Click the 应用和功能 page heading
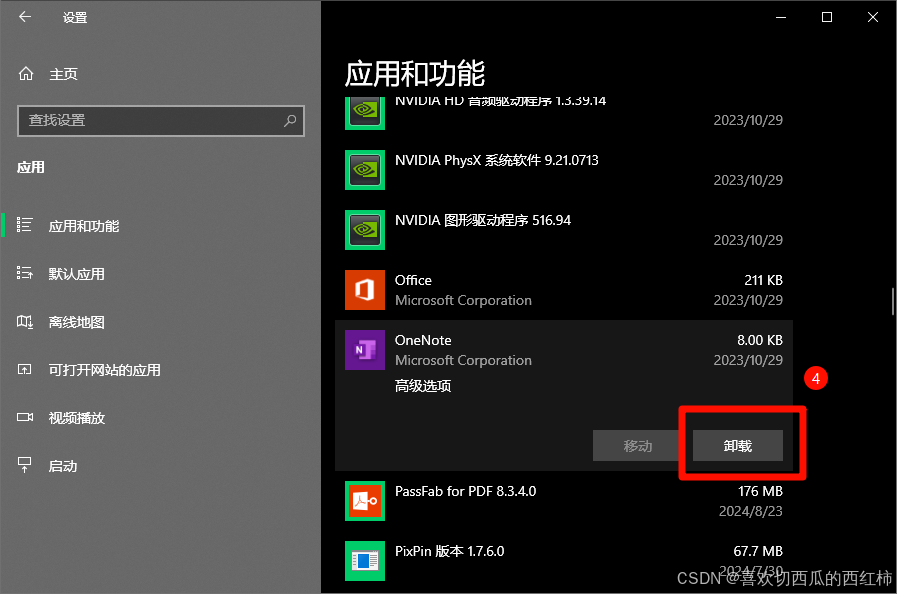This screenshot has width=897, height=594. (x=415, y=74)
